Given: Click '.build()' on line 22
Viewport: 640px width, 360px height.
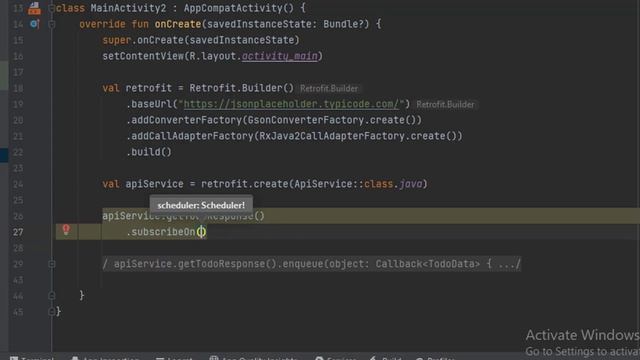Looking at the screenshot, I should coord(149,152).
